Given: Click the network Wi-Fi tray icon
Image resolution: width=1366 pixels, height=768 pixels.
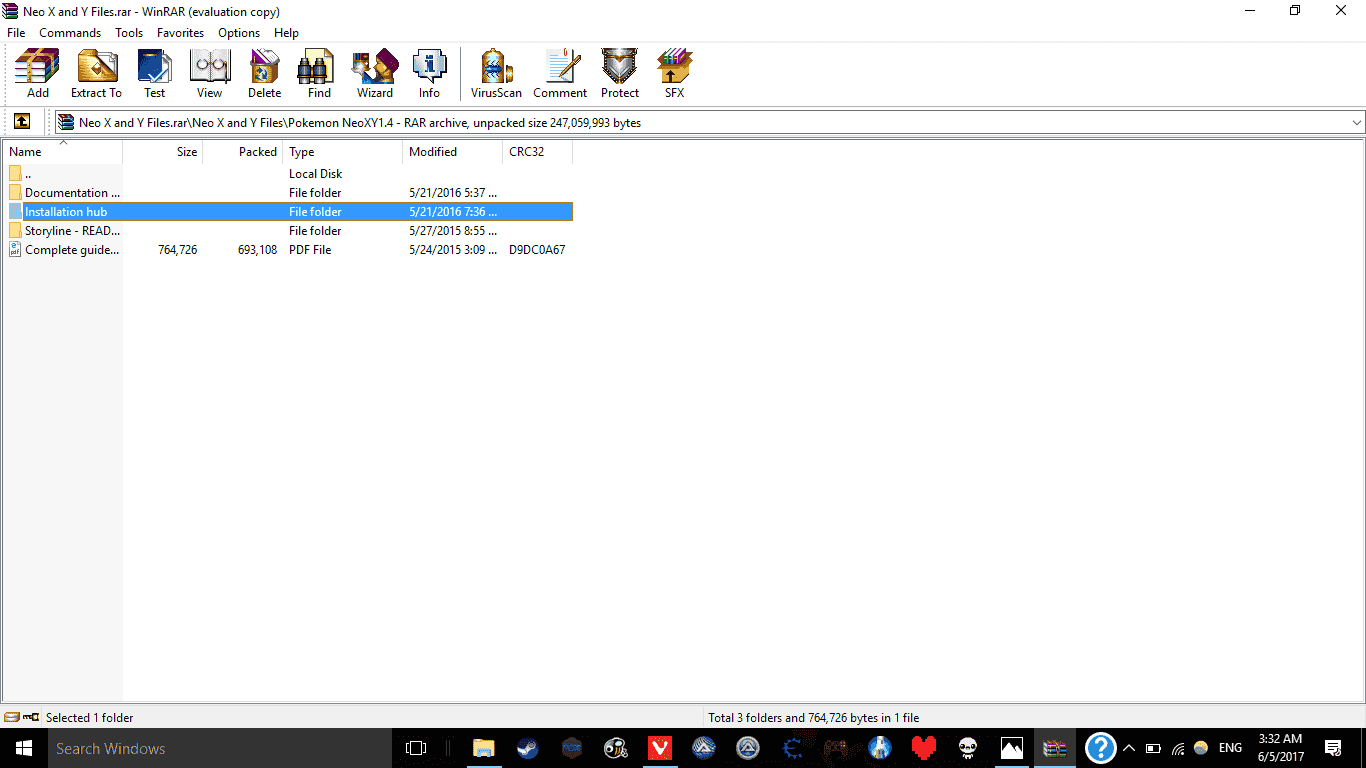Looking at the screenshot, I should click(x=1178, y=748).
